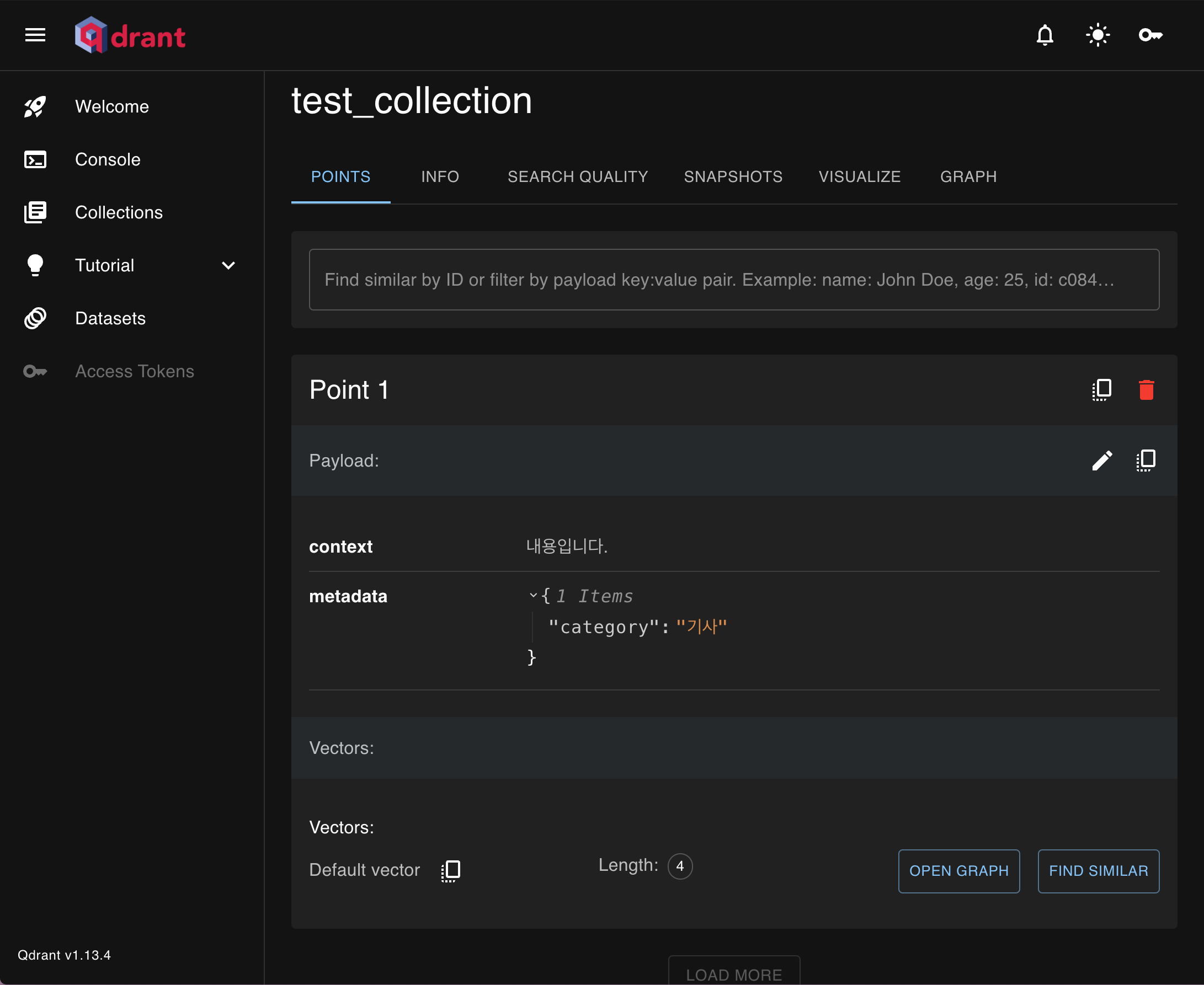This screenshot has width=1204, height=985.
Task: Click the copy payload icon
Action: point(1146,459)
